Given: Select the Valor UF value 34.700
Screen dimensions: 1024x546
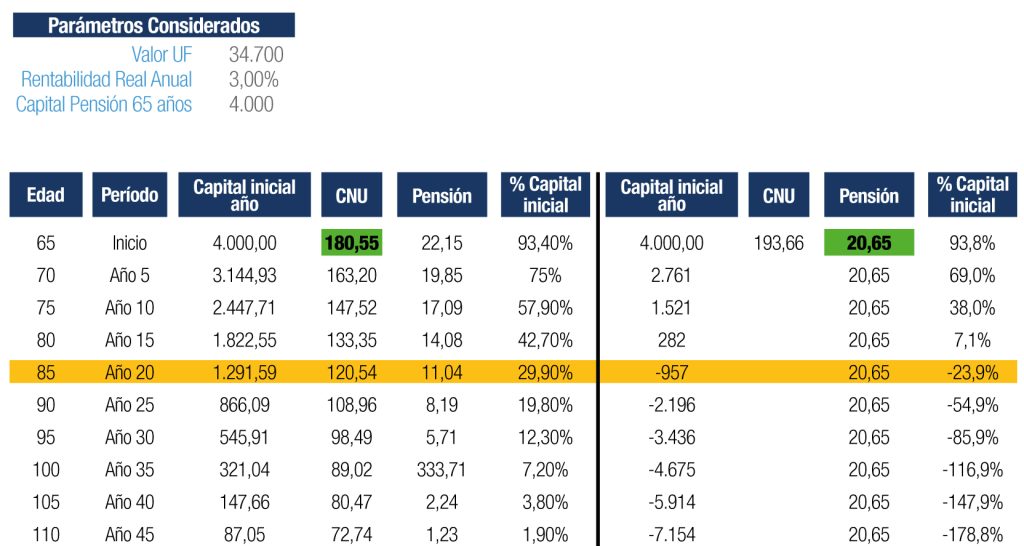Looking at the screenshot, I should (x=256, y=54).
